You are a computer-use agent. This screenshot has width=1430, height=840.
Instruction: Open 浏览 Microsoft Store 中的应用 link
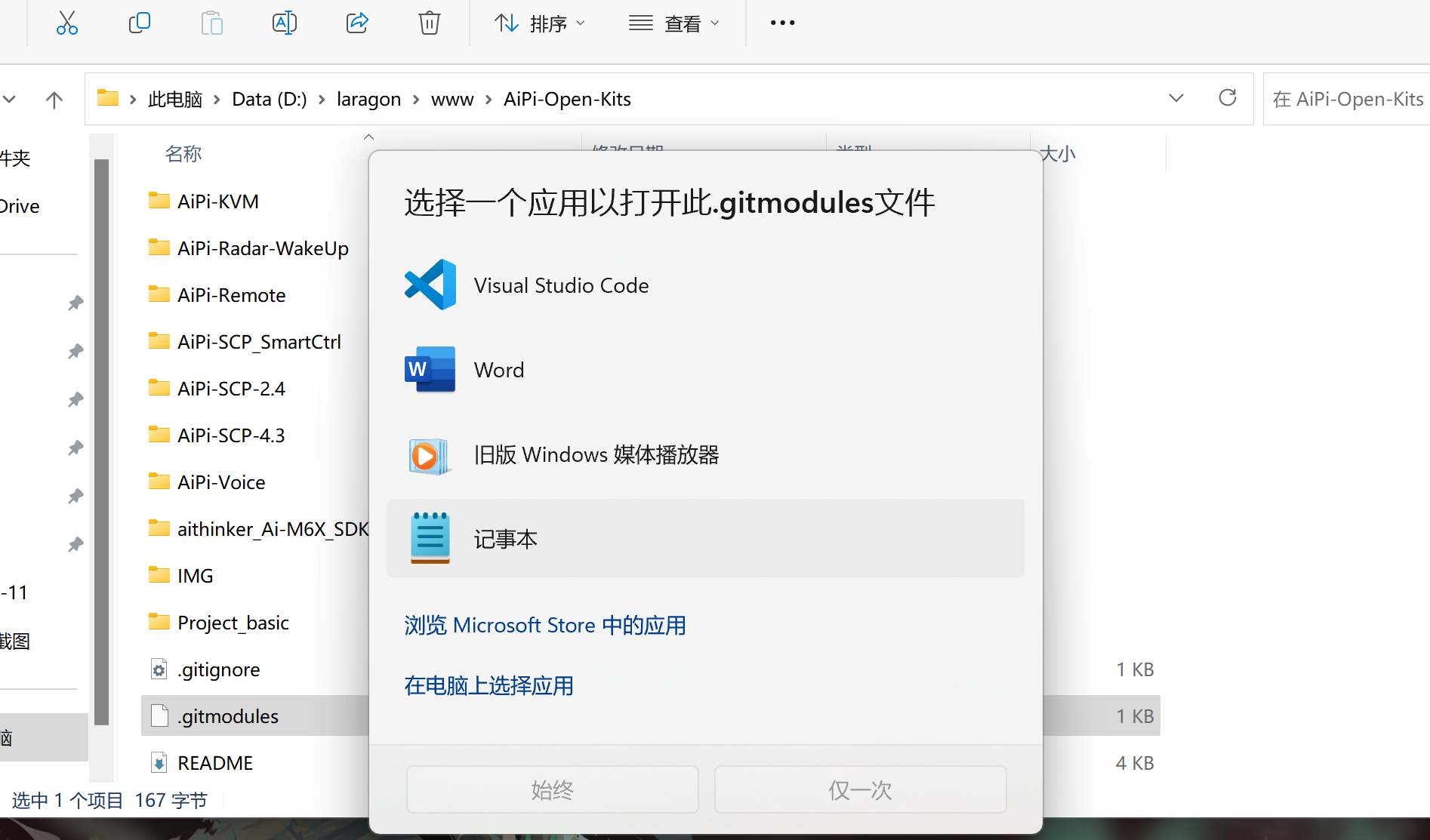pyautogui.click(x=545, y=625)
